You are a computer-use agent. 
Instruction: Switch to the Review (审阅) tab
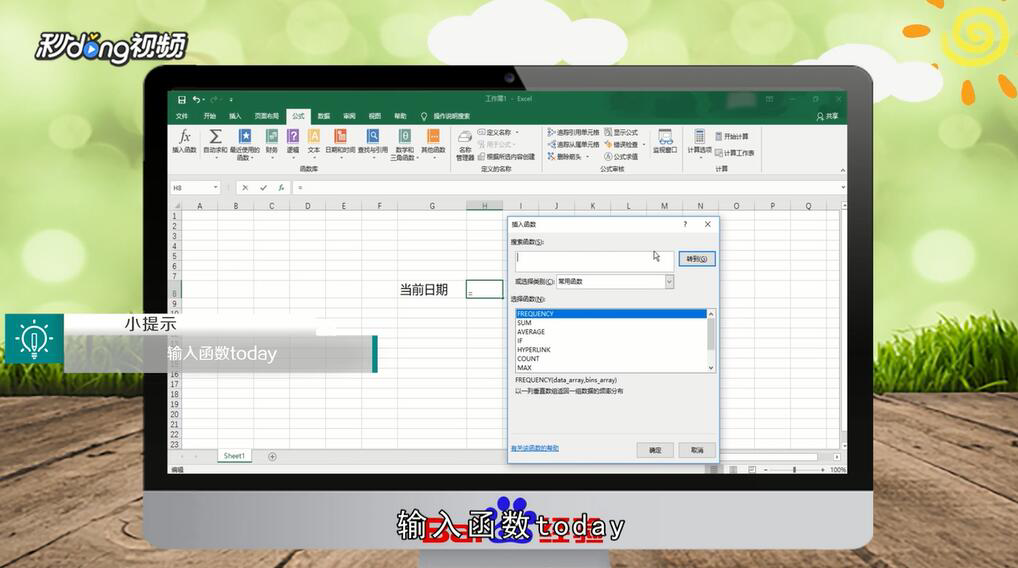349,116
